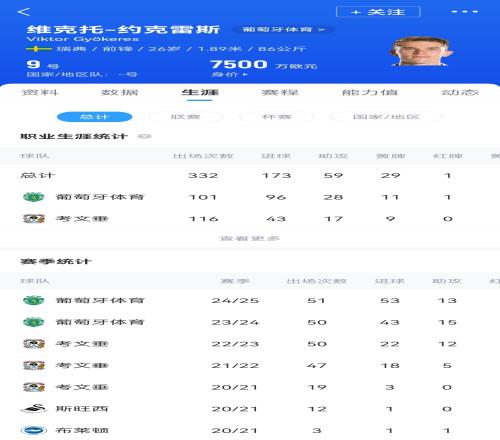Tap the 考文垂 crest in career totals
Image resolution: width=500 pixels, height=440 pixels.
click(x=34, y=219)
